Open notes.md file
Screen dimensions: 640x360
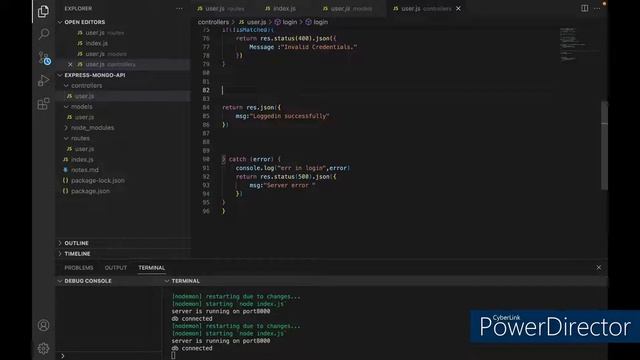pos(123,170)
